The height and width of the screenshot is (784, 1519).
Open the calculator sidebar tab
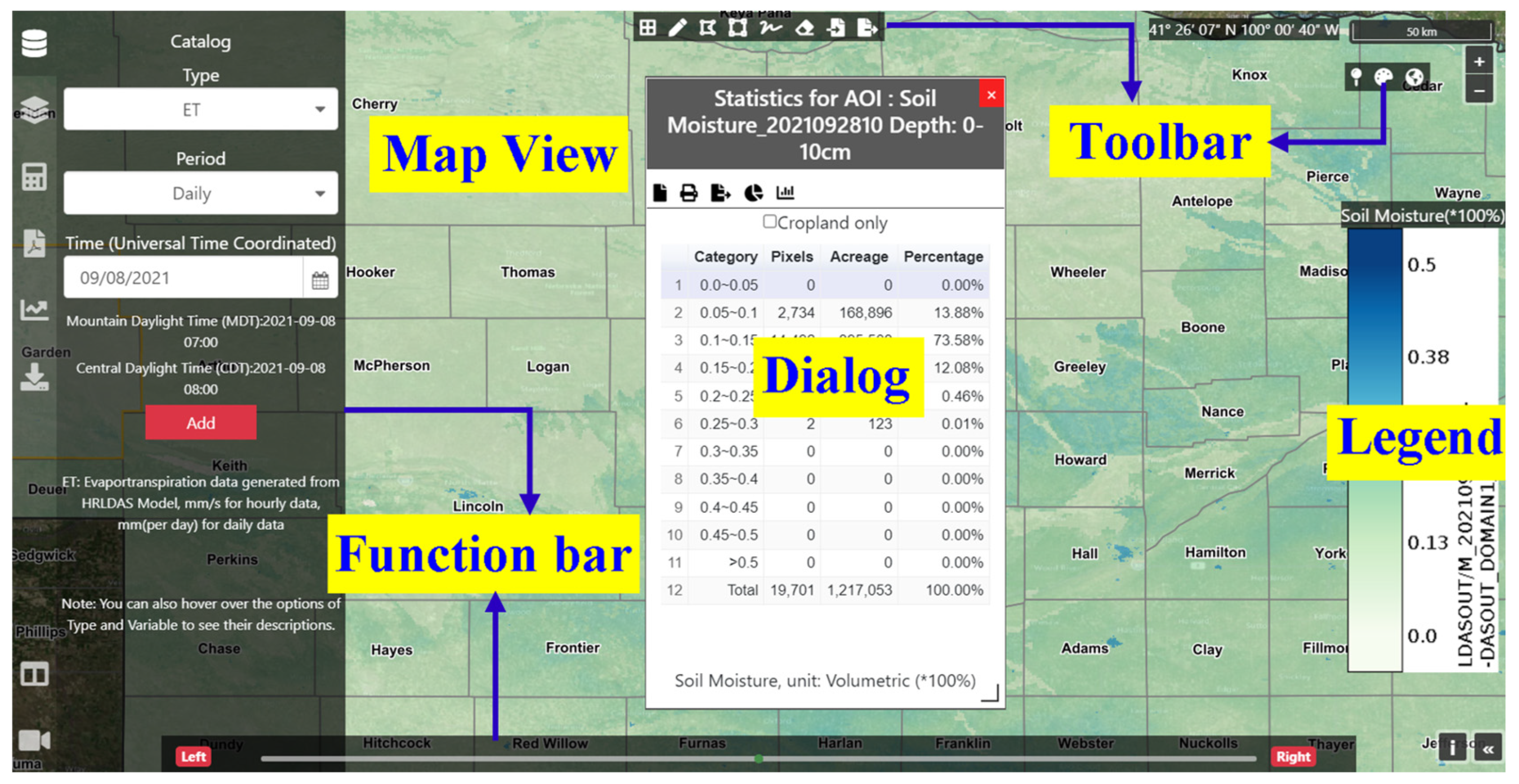coord(34,177)
